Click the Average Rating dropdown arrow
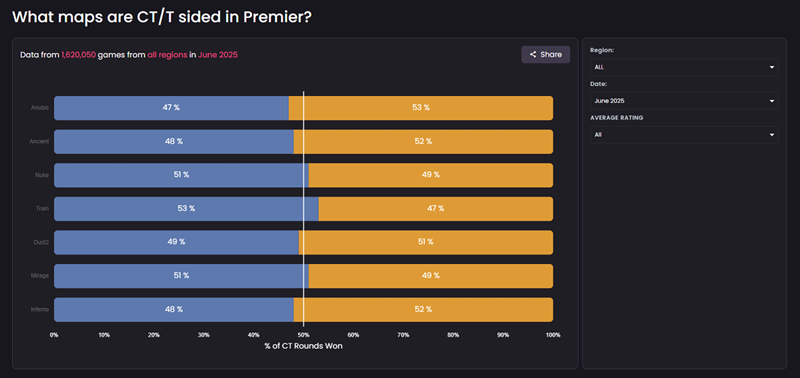 [772, 135]
